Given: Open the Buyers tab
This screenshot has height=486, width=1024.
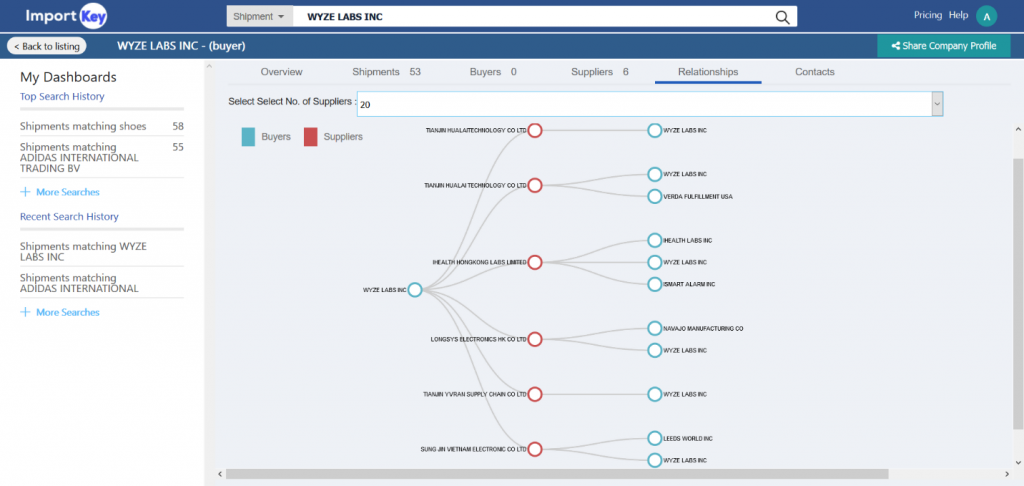Looking at the screenshot, I should [493, 72].
